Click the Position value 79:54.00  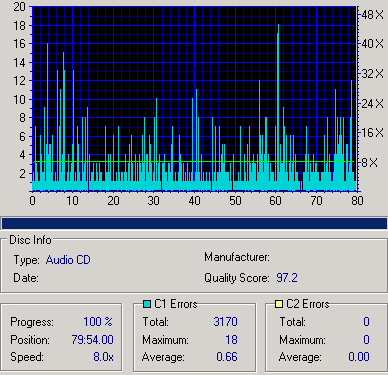coord(92,340)
